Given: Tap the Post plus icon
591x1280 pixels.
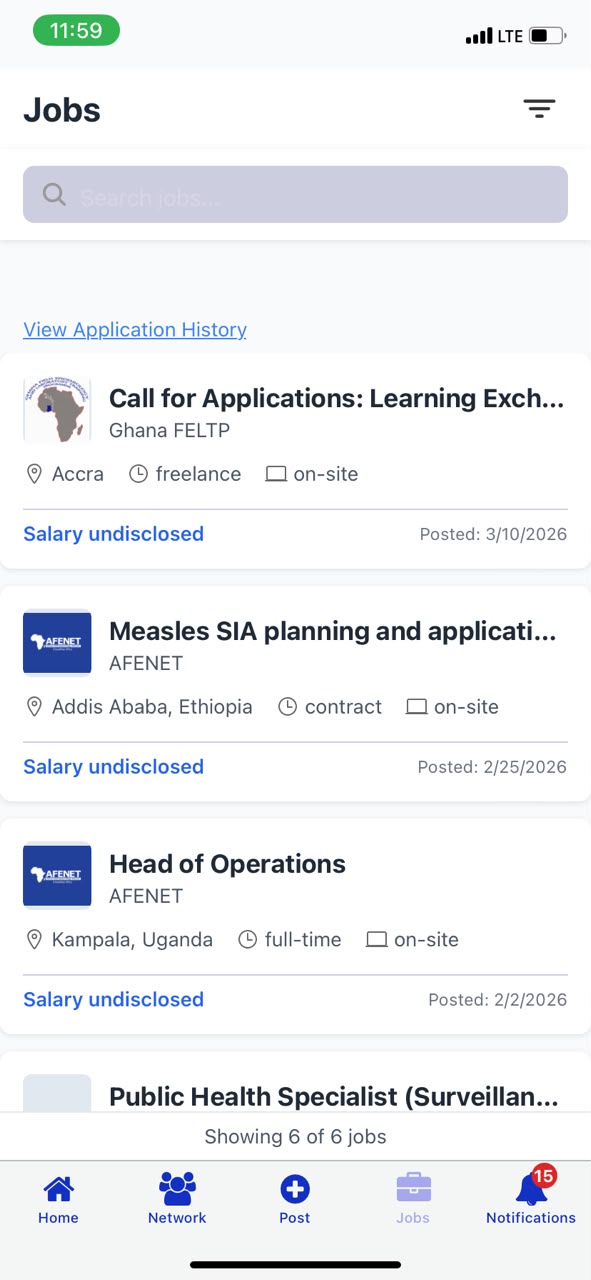Looking at the screenshot, I should [x=295, y=1189].
